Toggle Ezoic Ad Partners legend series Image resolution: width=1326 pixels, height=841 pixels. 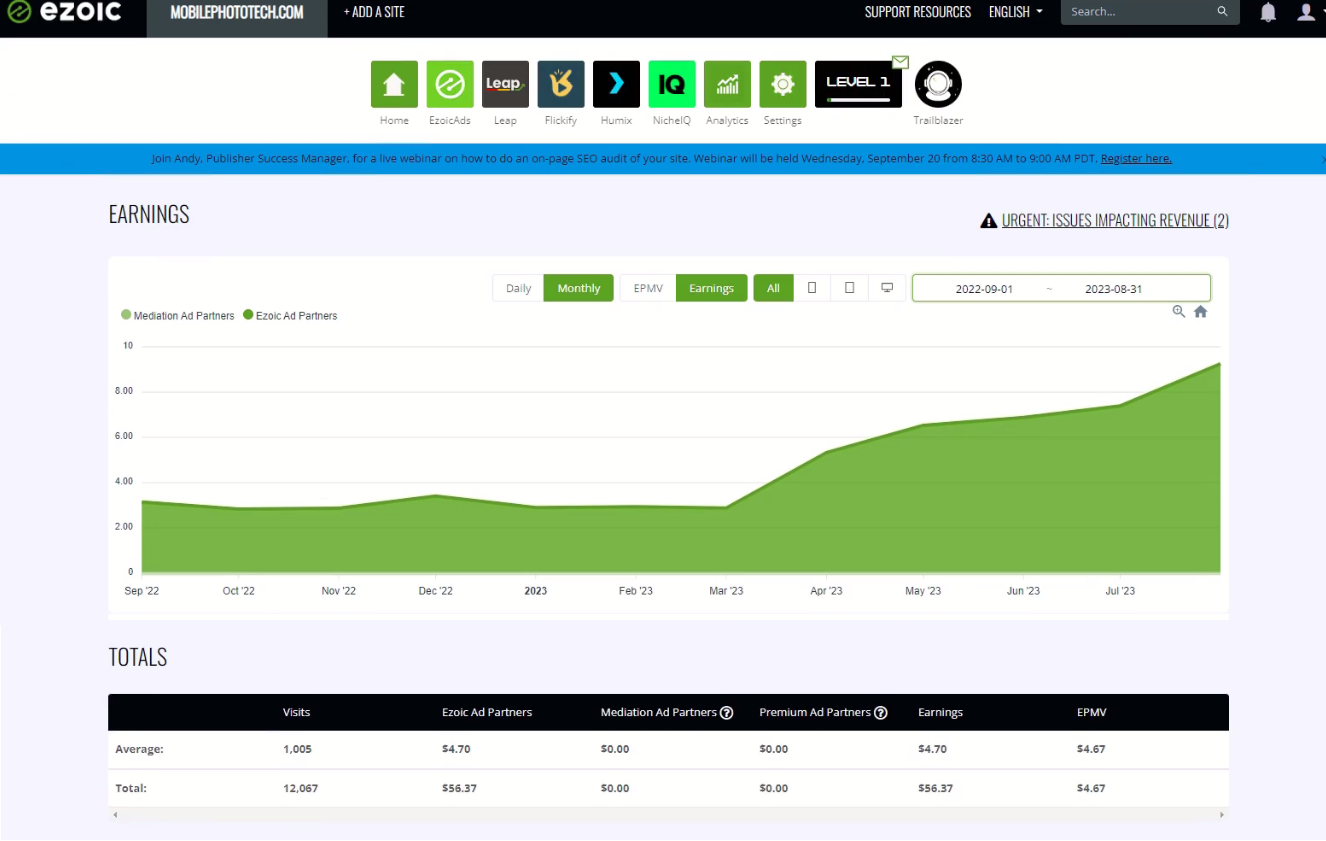click(x=290, y=315)
